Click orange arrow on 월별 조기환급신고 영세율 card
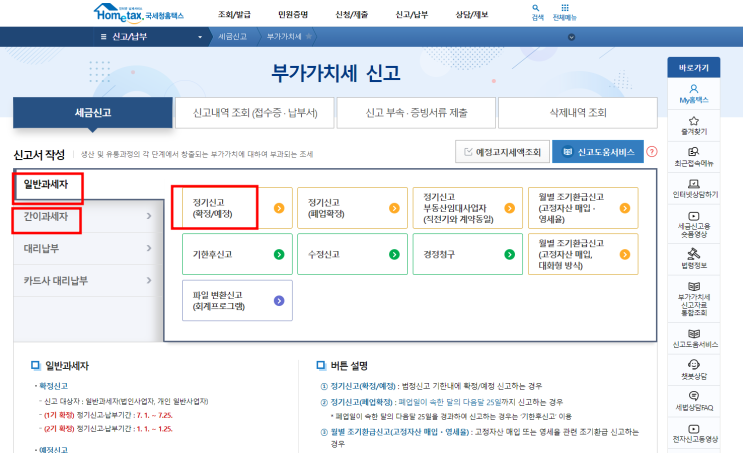 (625, 208)
